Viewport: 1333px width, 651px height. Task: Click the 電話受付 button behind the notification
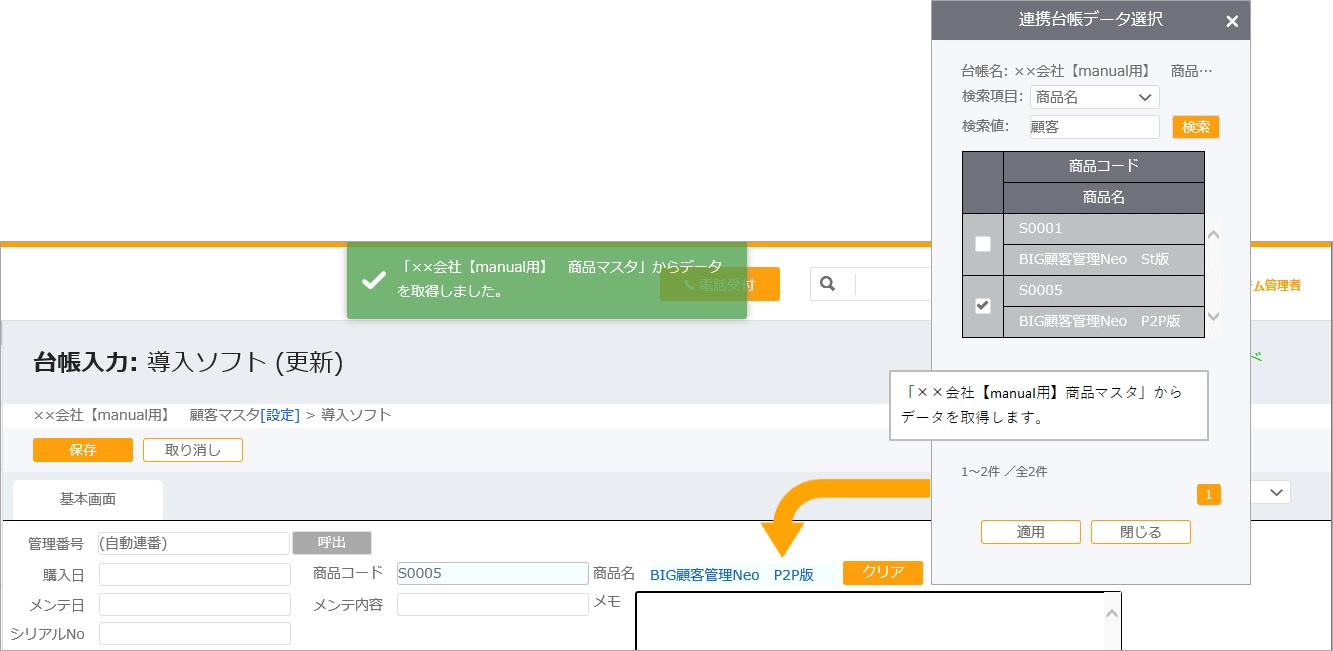pyautogui.click(x=720, y=284)
